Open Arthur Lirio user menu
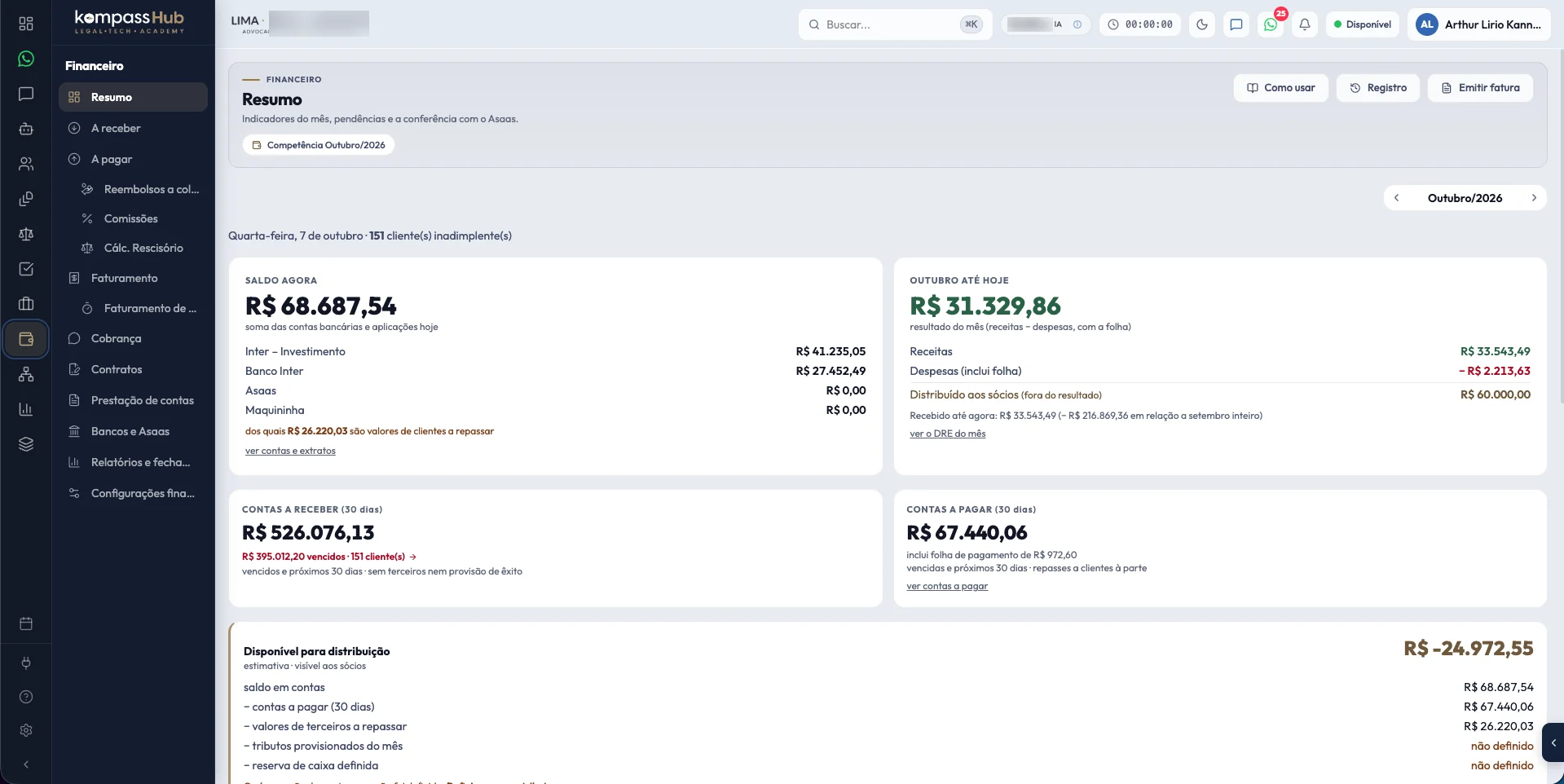 tap(1479, 24)
